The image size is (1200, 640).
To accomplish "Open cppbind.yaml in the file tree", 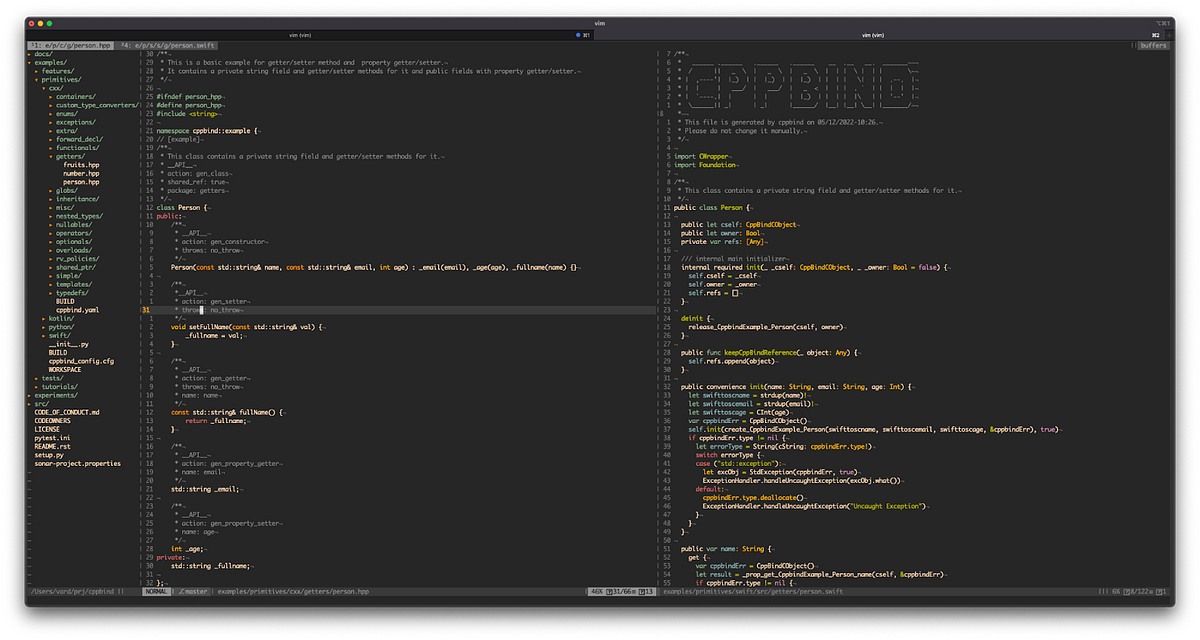I will click(x=77, y=310).
